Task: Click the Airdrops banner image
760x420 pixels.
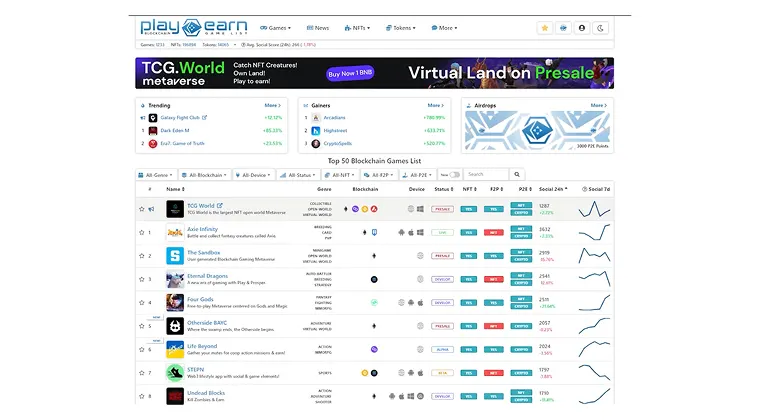Action: (538, 130)
